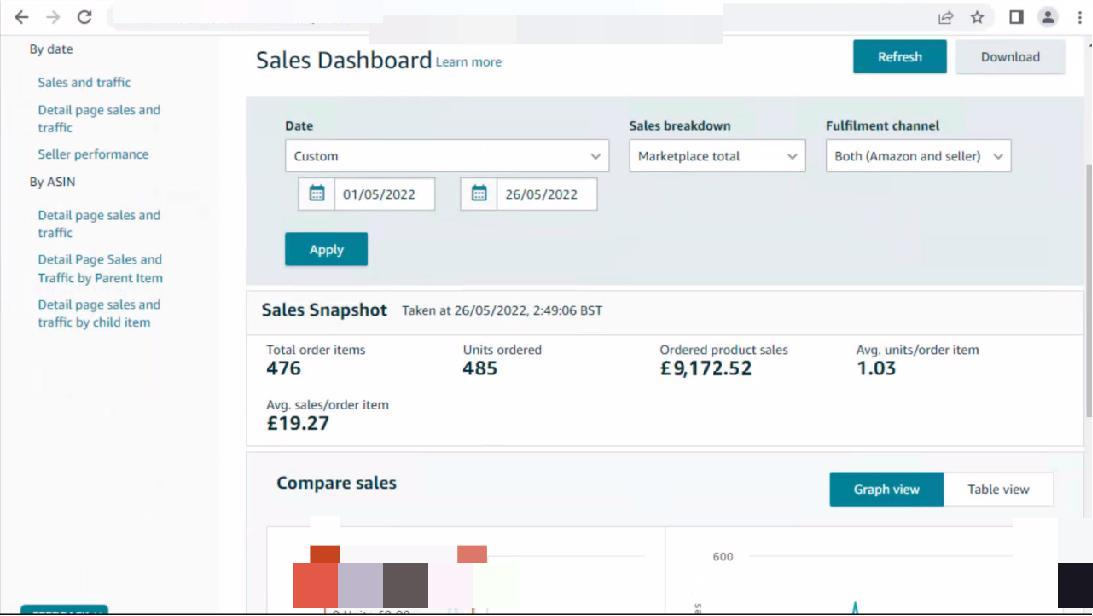Open the browser side panel icon
Image resolution: width=1093 pixels, height=616 pixels.
point(1015,17)
